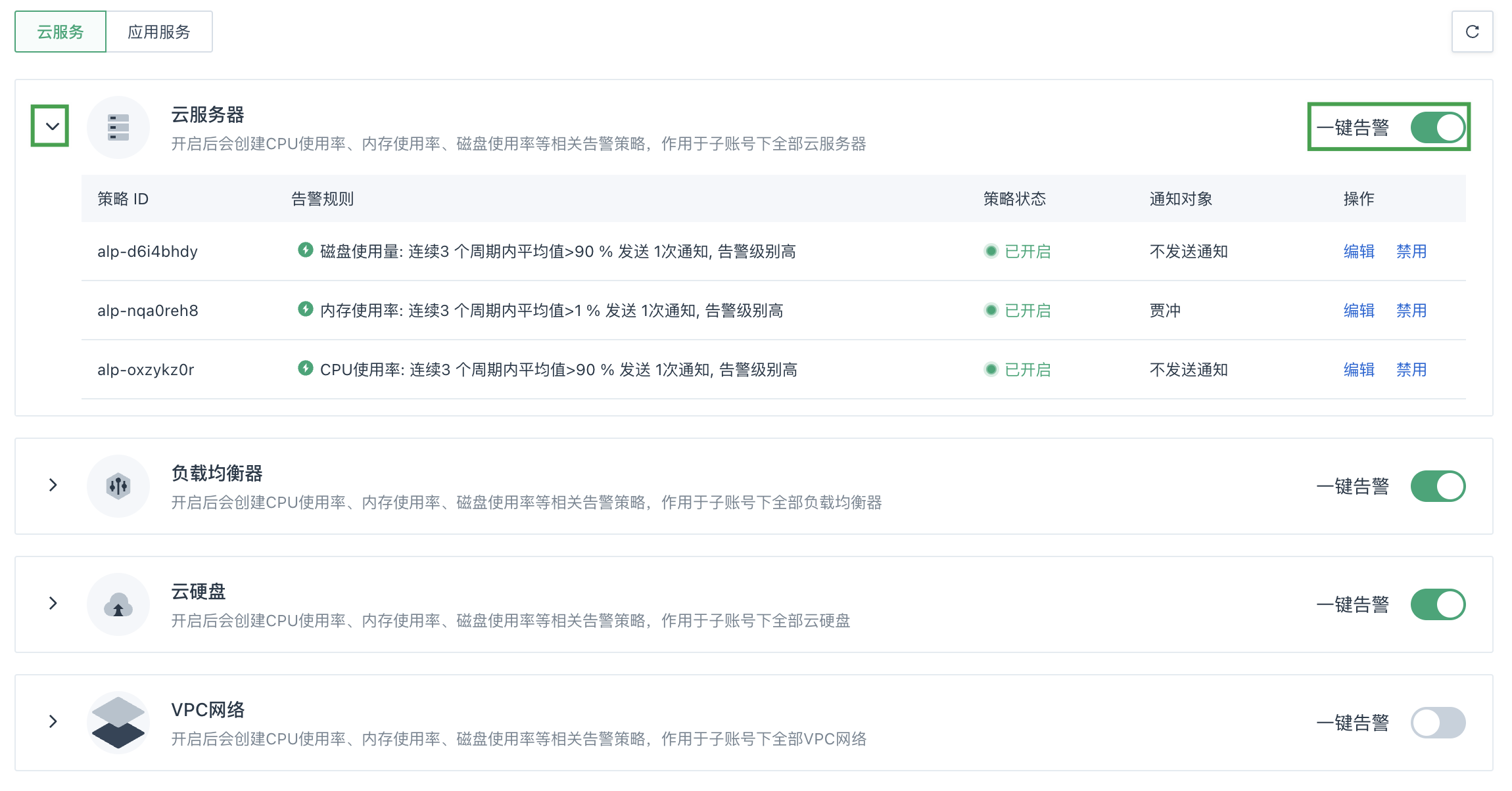Click the policy ID alp-d6i4bhdy
This screenshot has height=791, width=1512.
tap(147, 252)
